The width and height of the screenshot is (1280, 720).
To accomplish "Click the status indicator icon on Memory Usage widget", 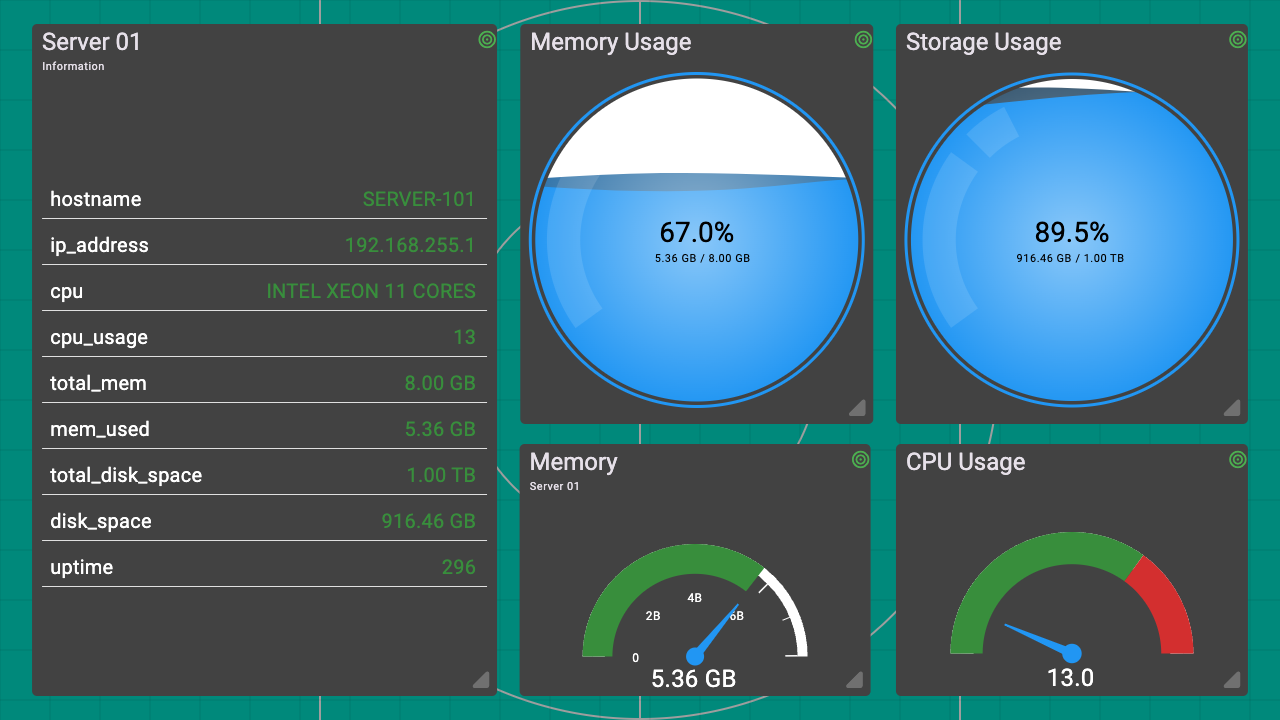I will tap(863, 40).
